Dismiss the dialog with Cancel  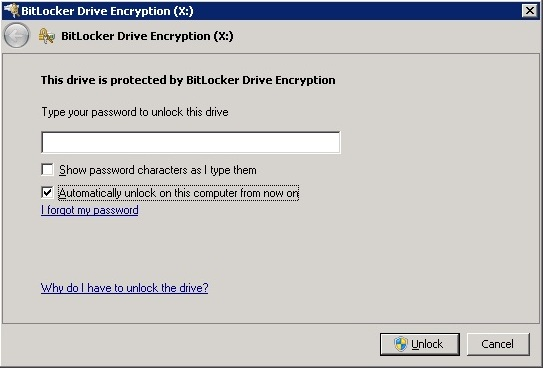(498, 344)
